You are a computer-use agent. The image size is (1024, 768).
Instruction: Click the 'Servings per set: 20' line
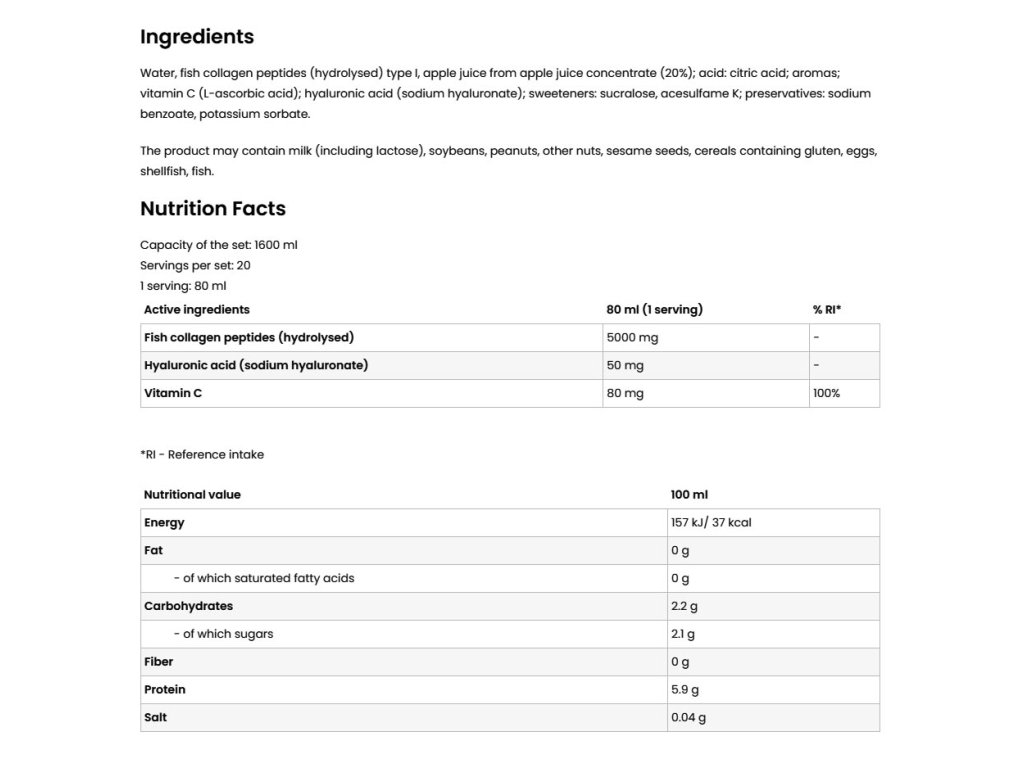[x=195, y=265]
